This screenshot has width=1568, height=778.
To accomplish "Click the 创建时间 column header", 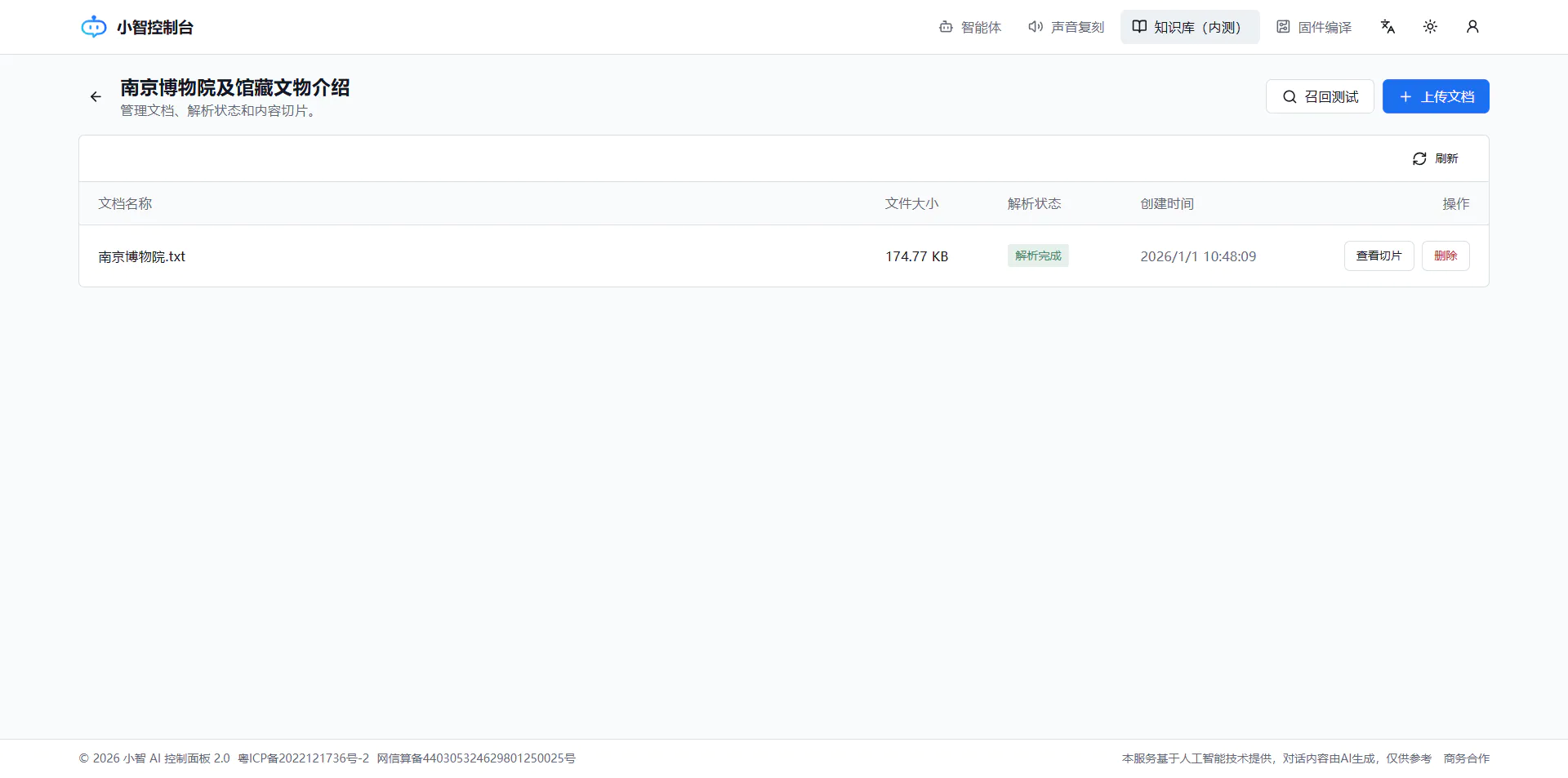I will click(1167, 203).
